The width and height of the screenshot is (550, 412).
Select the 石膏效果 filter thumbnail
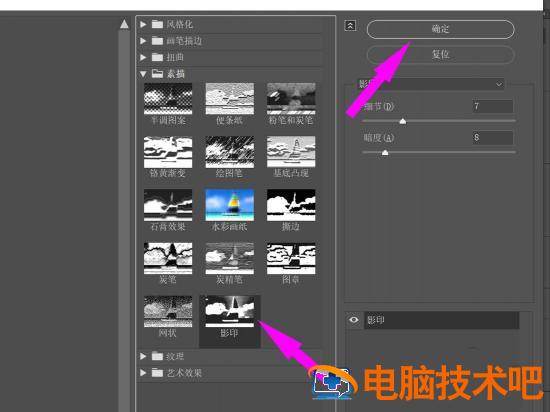click(168, 205)
